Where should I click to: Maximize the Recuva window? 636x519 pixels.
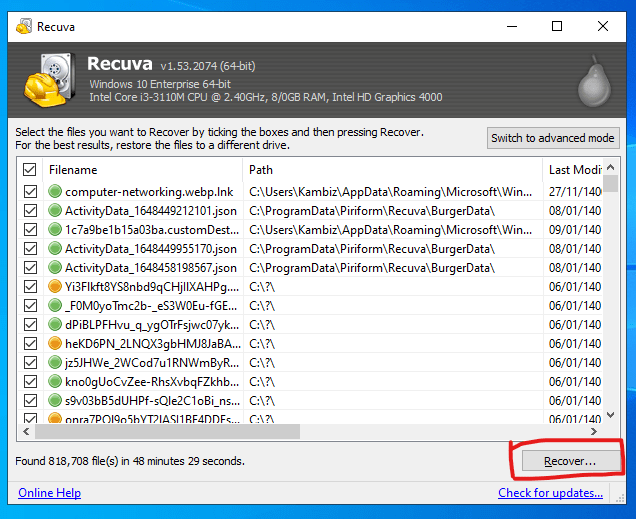[557, 26]
